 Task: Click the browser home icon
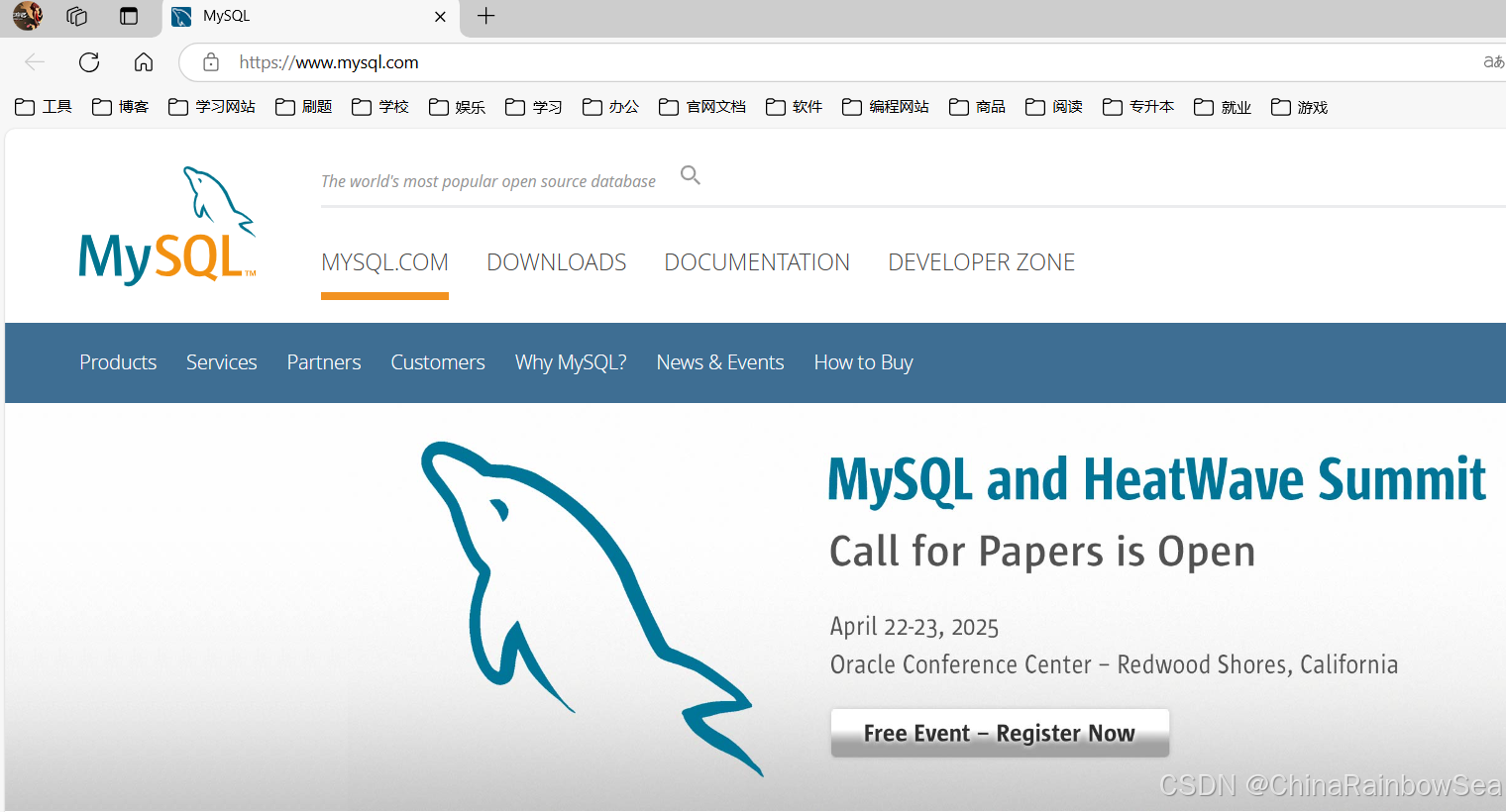point(143,61)
